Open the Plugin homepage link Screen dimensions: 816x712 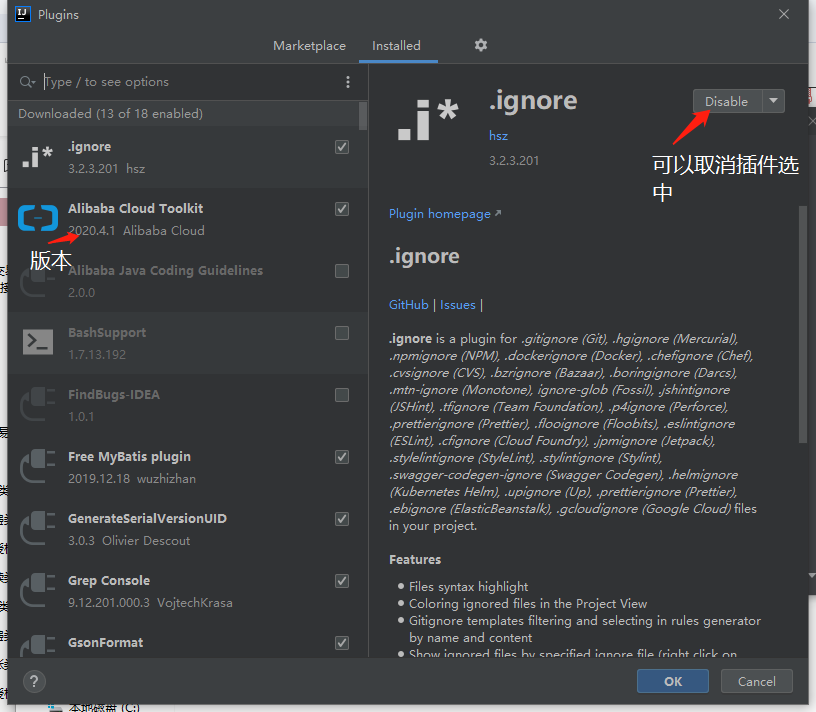tap(445, 214)
